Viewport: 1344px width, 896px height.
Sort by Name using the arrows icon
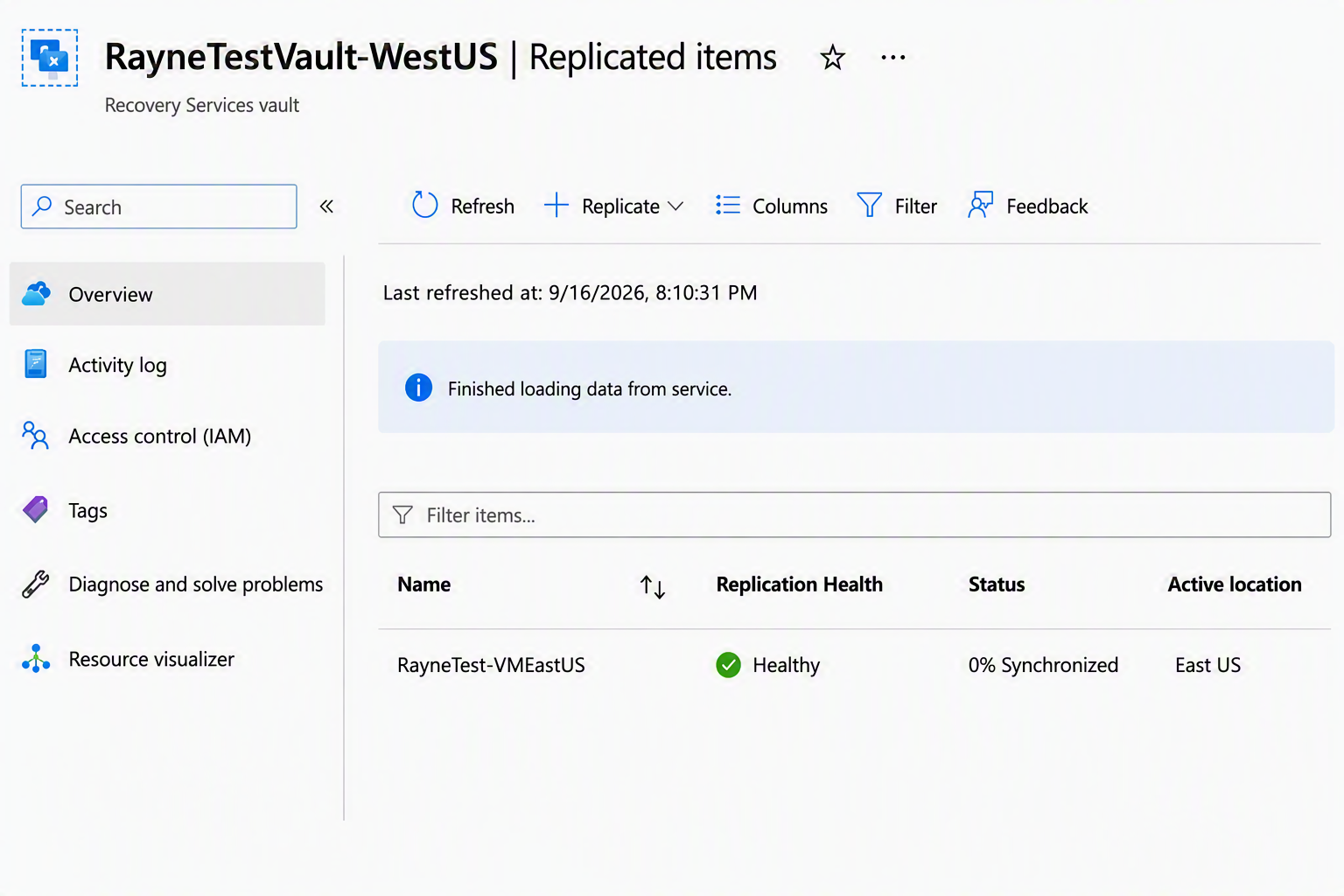click(653, 586)
